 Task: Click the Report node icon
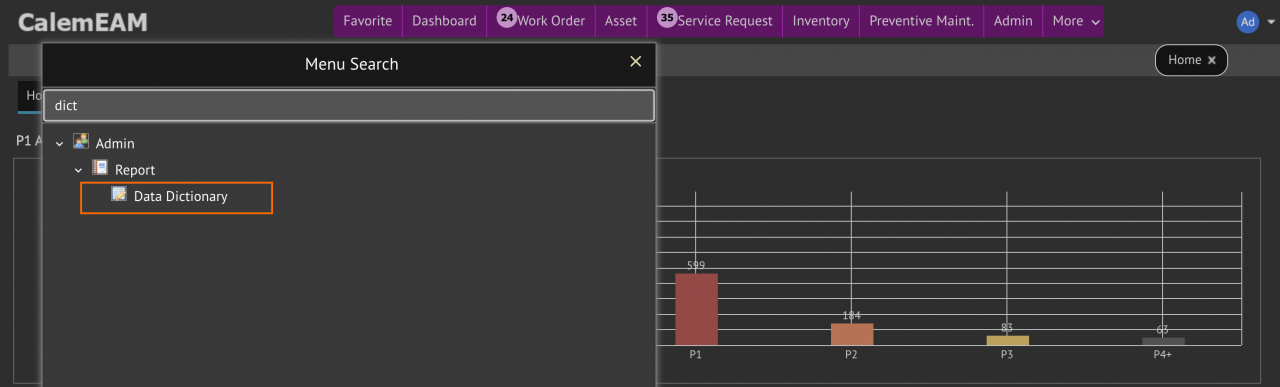tap(100, 168)
